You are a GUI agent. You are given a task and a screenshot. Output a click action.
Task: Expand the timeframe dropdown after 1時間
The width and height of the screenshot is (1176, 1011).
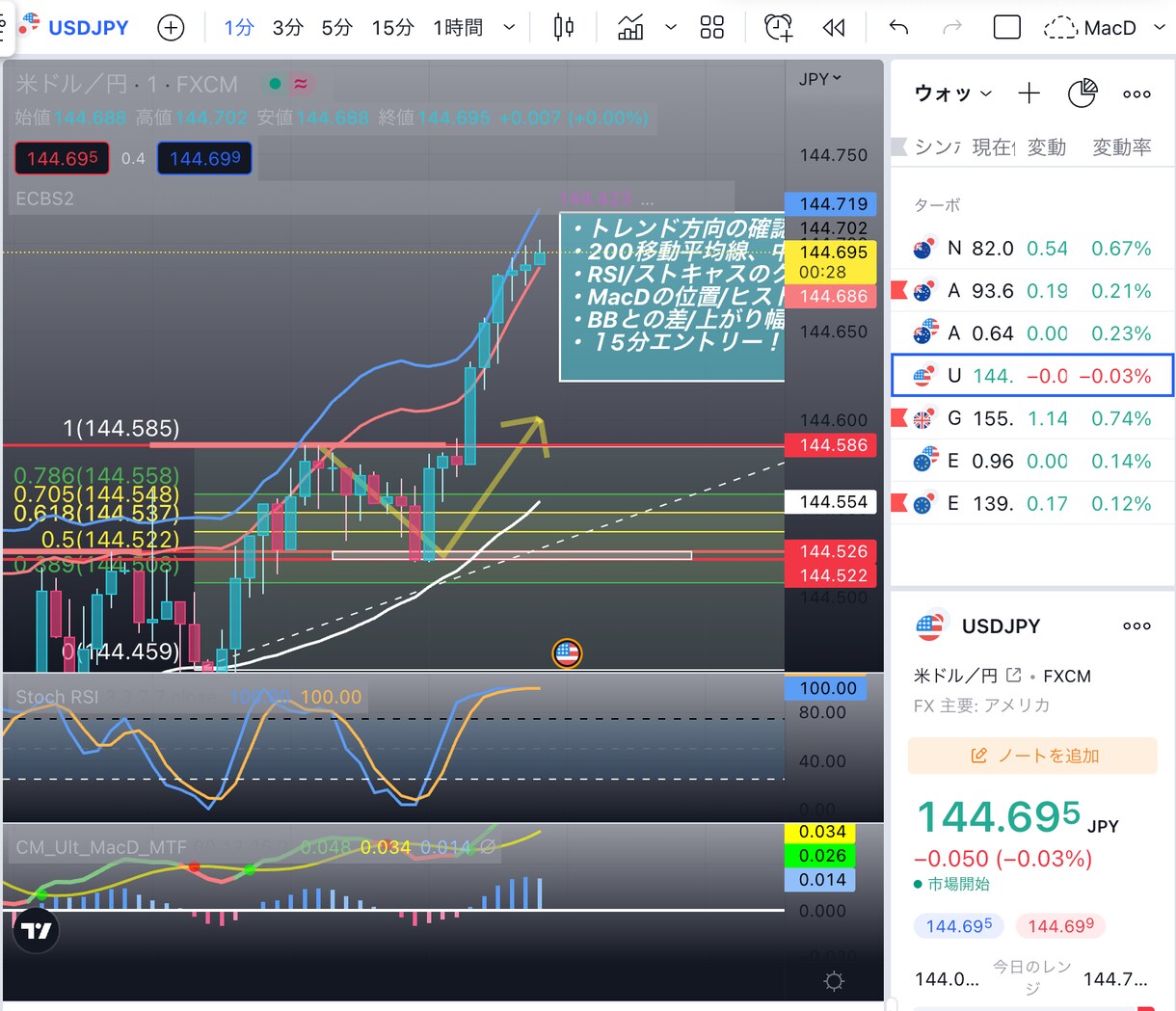point(509,28)
